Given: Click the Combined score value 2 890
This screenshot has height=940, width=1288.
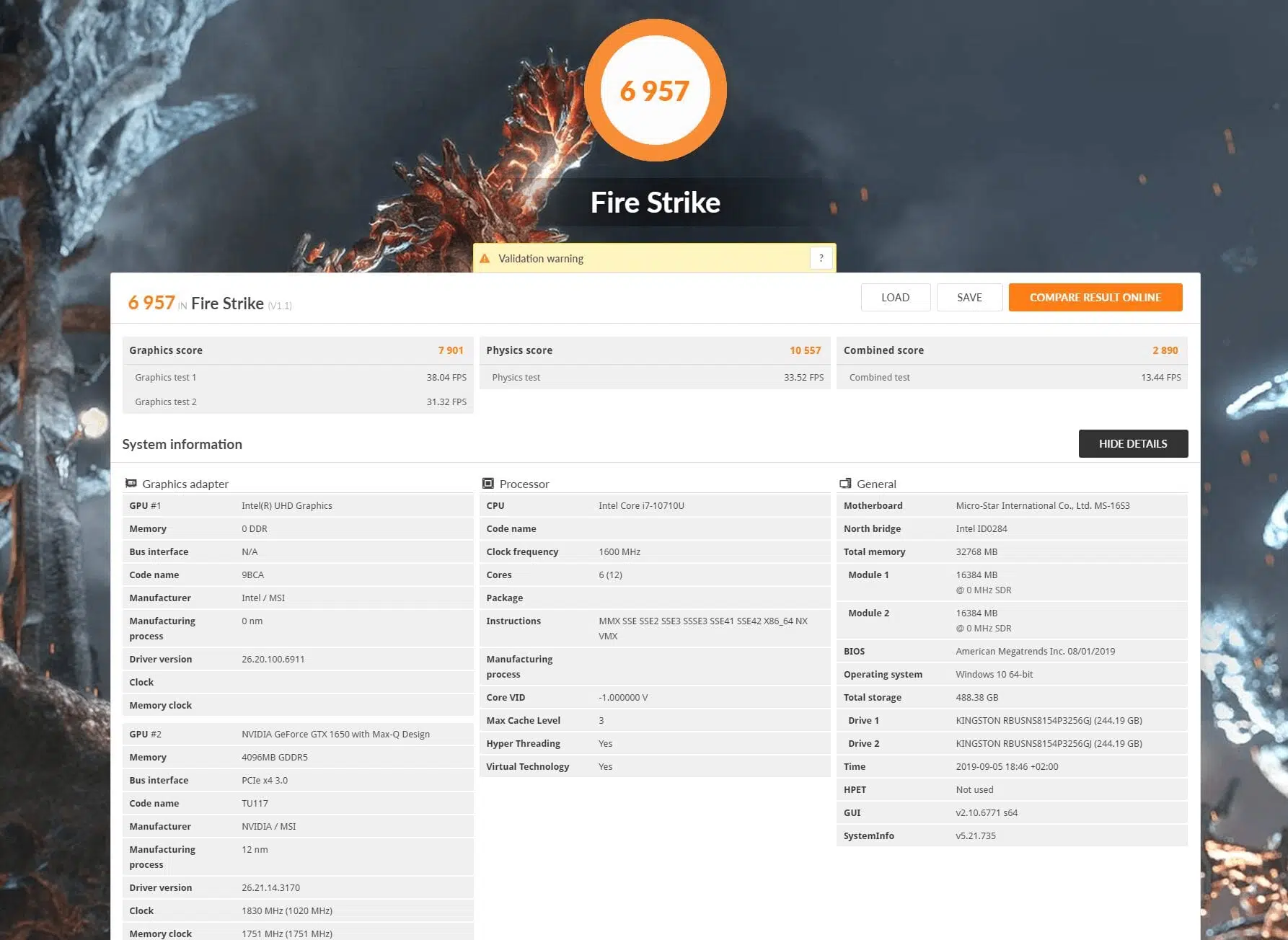Looking at the screenshot, I should [x=1165, y=350].
